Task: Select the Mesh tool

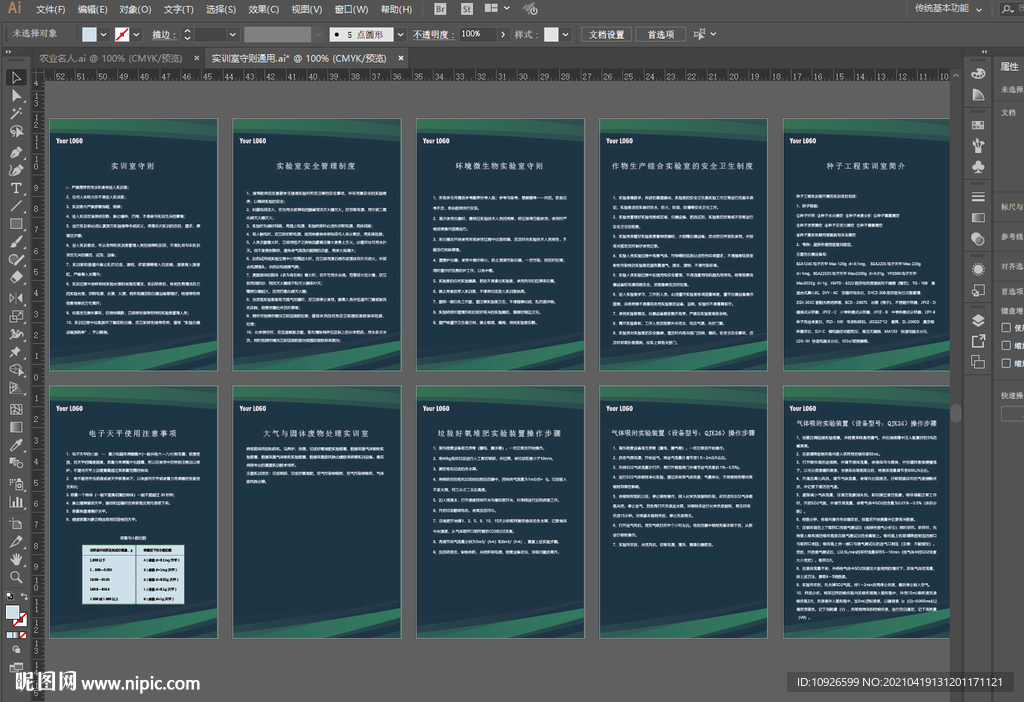Action: pyautogui.click(x=16, y=409)
